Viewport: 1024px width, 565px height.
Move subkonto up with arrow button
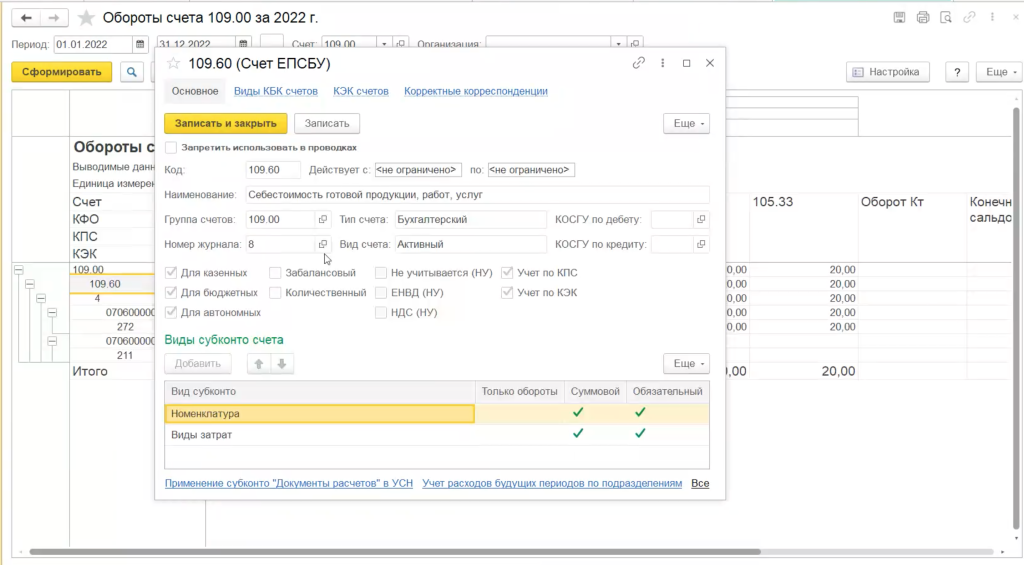coord(259,364)
